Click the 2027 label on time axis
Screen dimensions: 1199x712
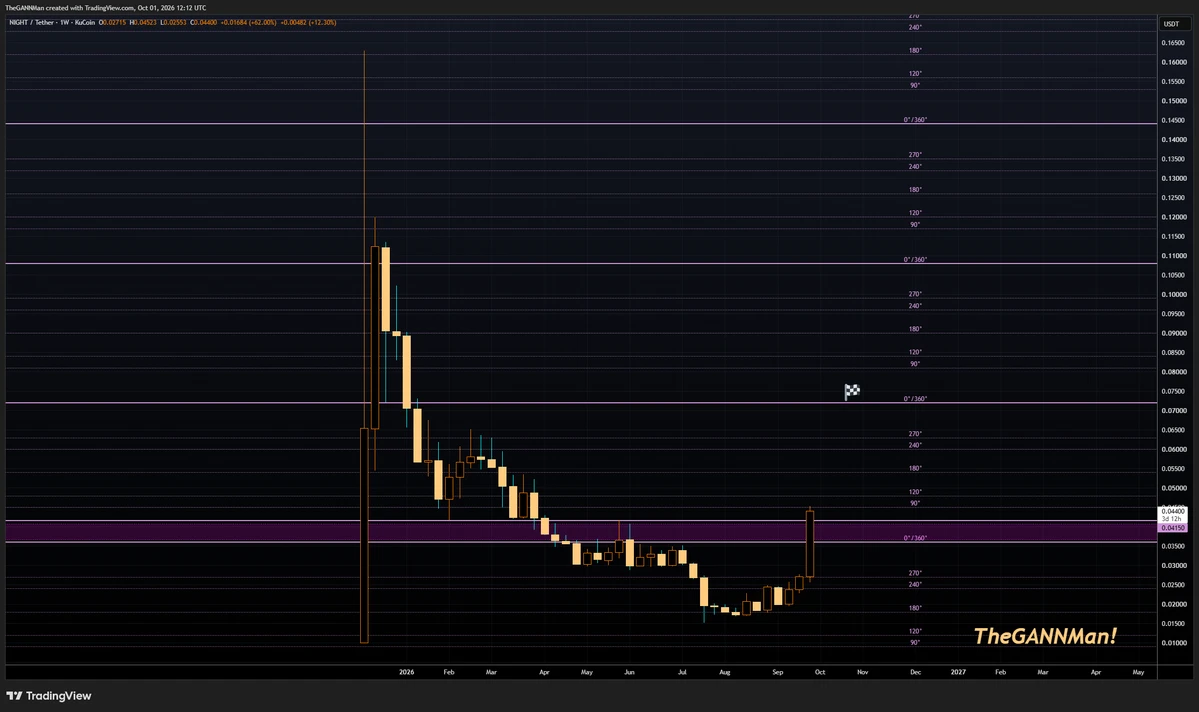point(958,672)
